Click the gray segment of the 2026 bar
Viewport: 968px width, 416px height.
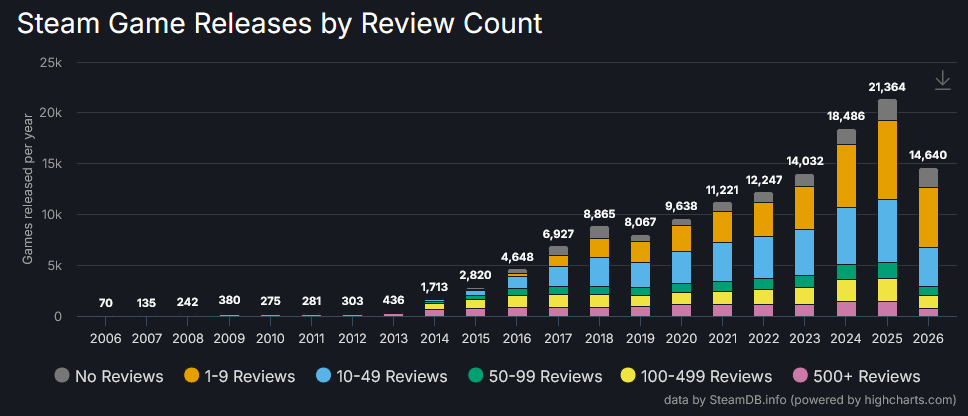928,178
